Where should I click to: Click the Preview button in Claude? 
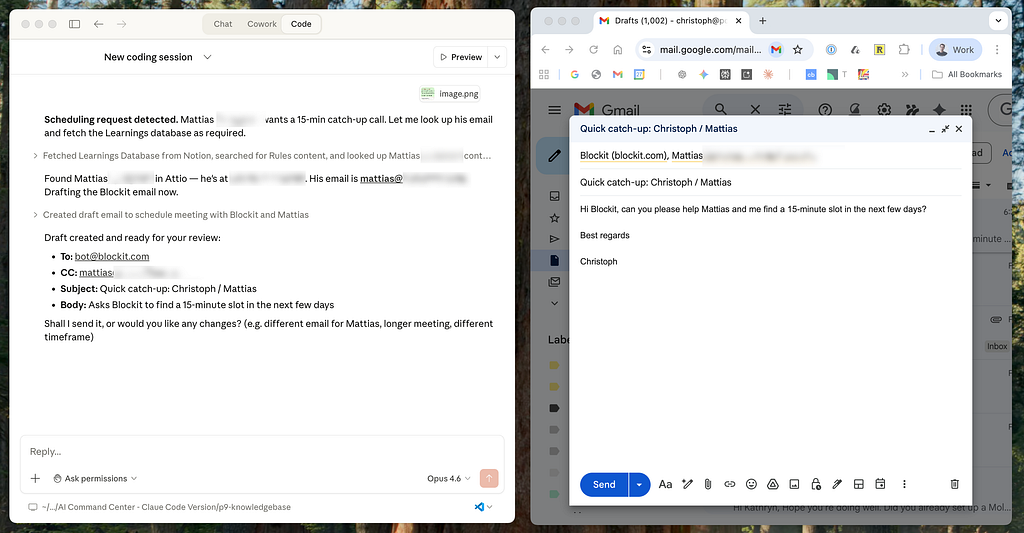click(461, 57)
